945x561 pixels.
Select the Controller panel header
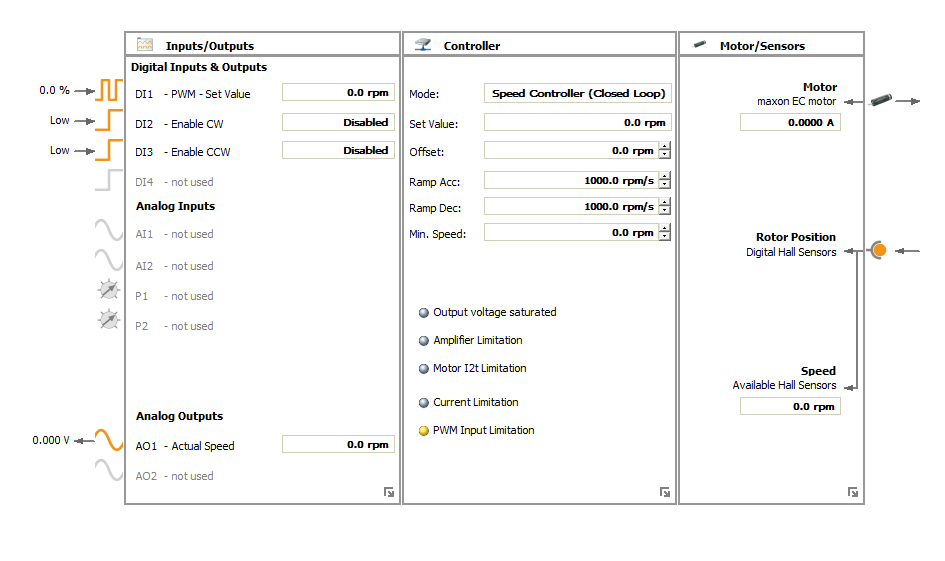tap(471, 45)
